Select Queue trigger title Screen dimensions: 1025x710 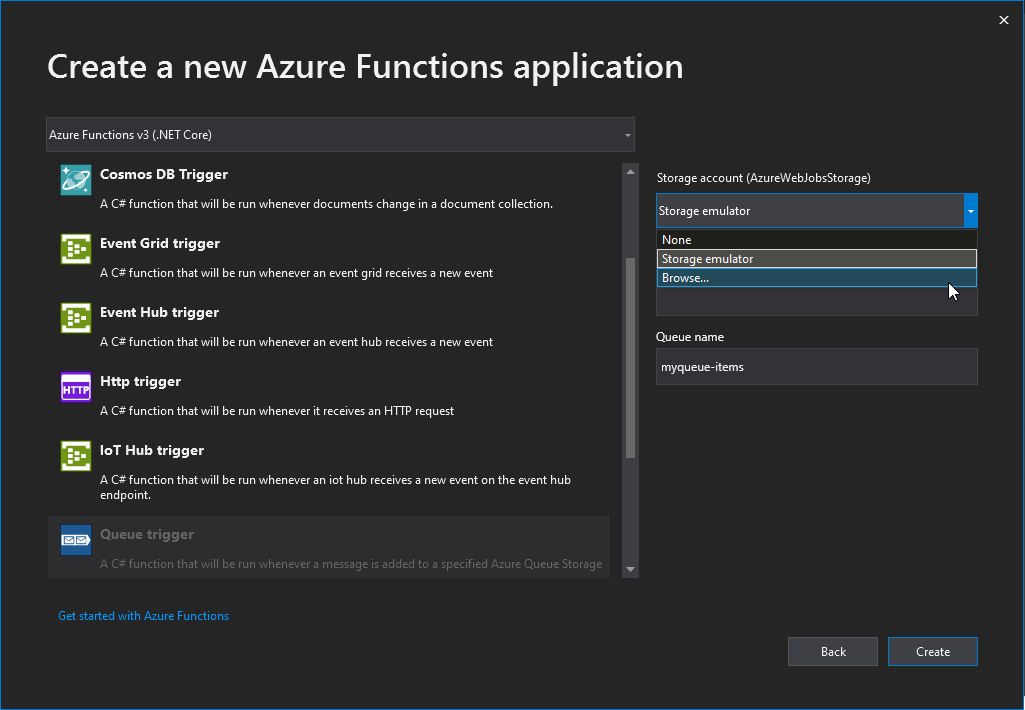tap(147, 535)
